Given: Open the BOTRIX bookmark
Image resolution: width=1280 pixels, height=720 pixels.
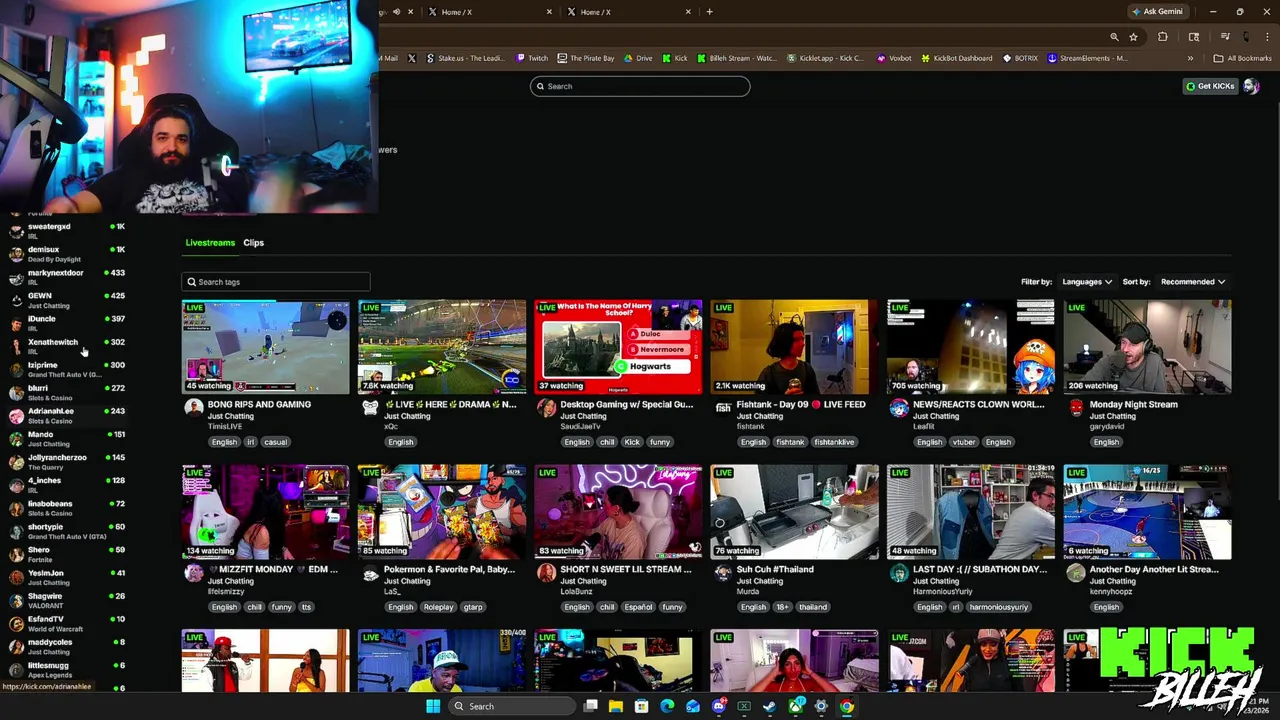Looking at the screenshot, I should 1020,58.
